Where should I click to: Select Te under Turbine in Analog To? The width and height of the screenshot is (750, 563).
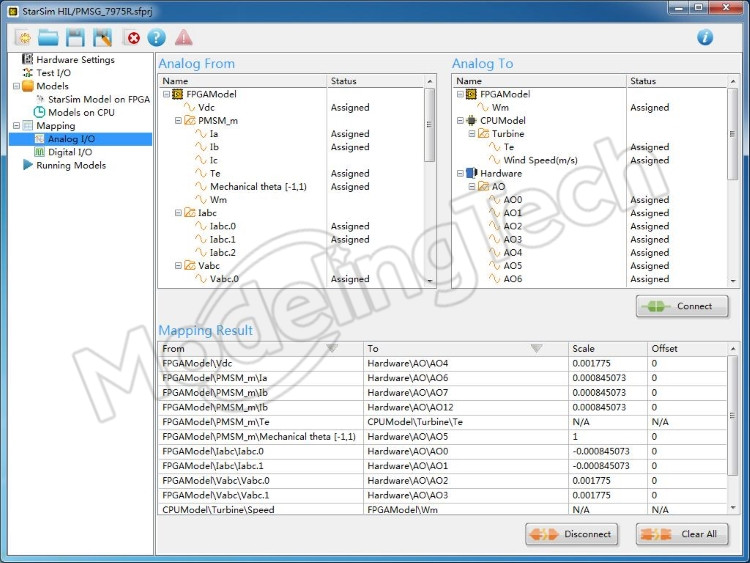(508, 147)
